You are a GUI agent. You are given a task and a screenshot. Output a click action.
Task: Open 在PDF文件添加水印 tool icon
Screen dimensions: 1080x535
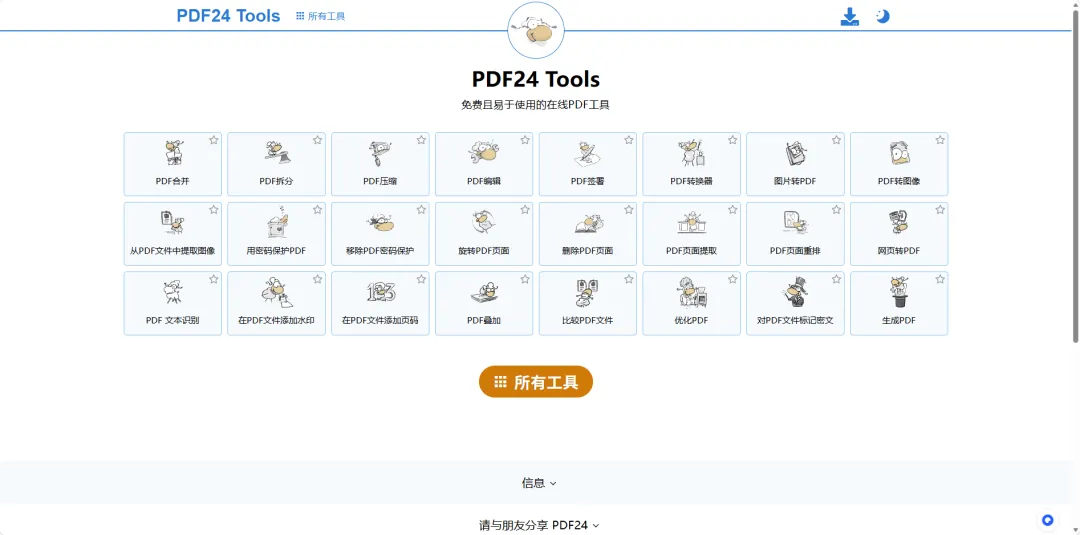[x=276, y=292]
